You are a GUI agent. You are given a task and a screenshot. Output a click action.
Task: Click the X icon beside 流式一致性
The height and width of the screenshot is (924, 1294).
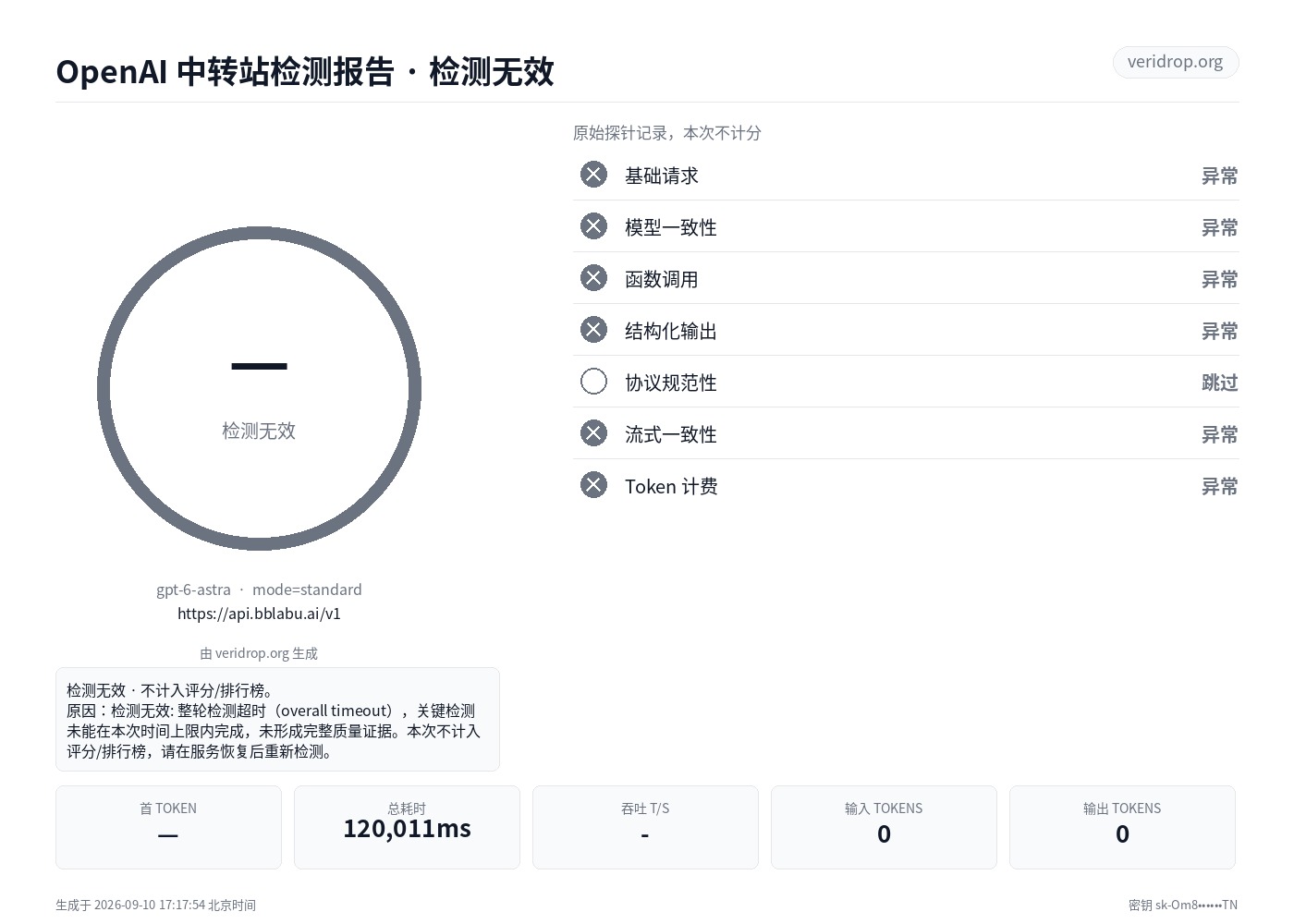click(593, 433)
